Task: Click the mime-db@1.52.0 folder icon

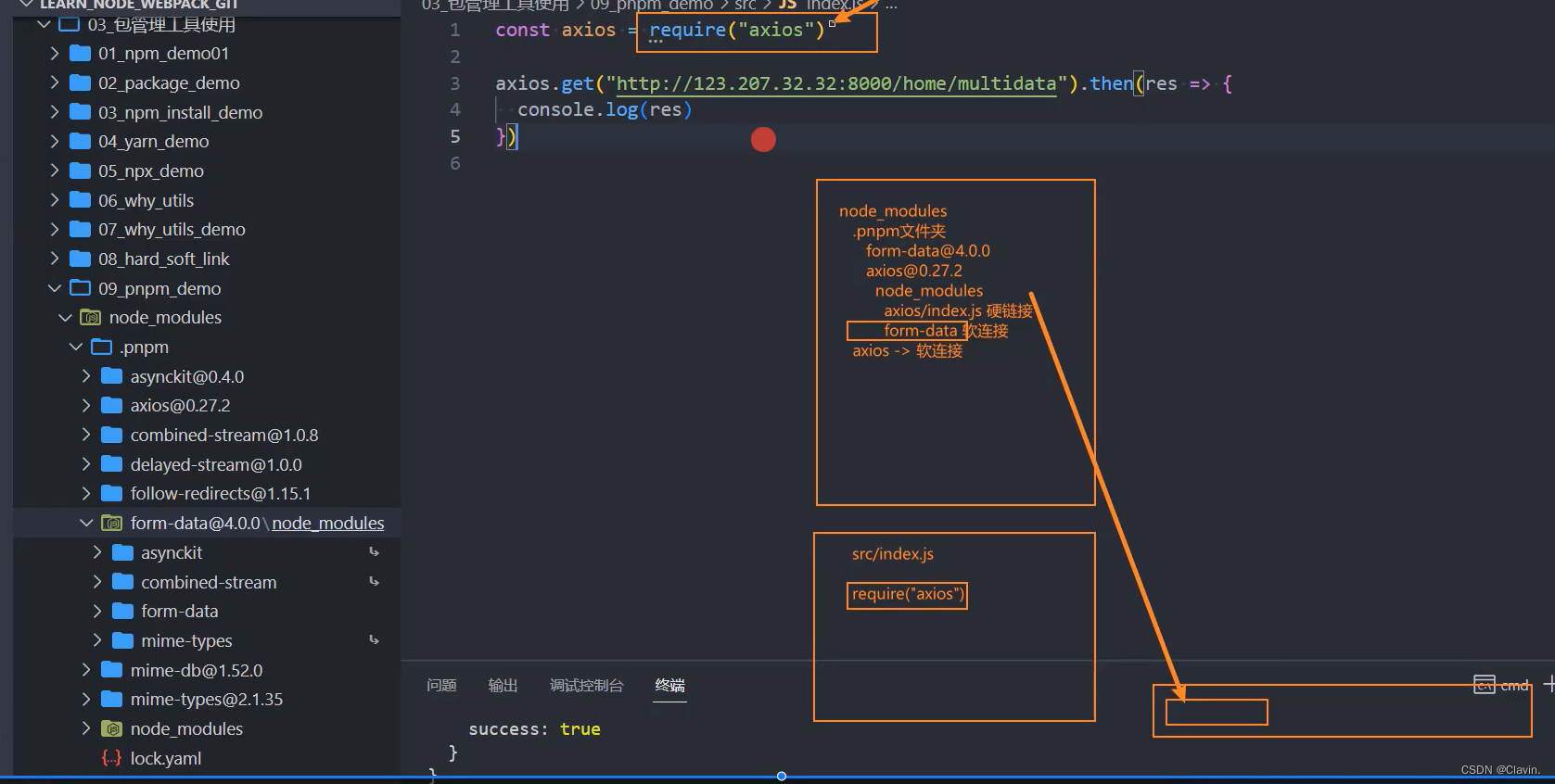Action: pos(112,670)
